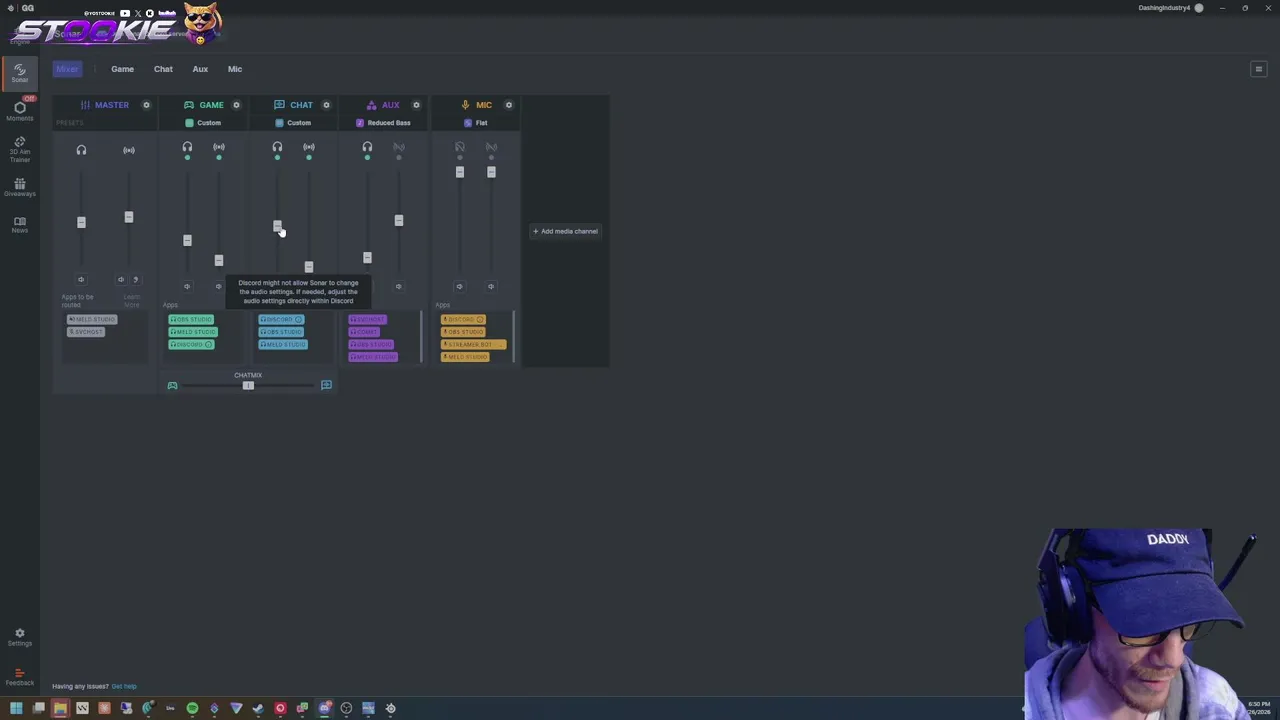Image resolution: width=1280 pixels, height=720 pixels.
Task: Open Steam from the taskbar
Action: coord(258,708)
